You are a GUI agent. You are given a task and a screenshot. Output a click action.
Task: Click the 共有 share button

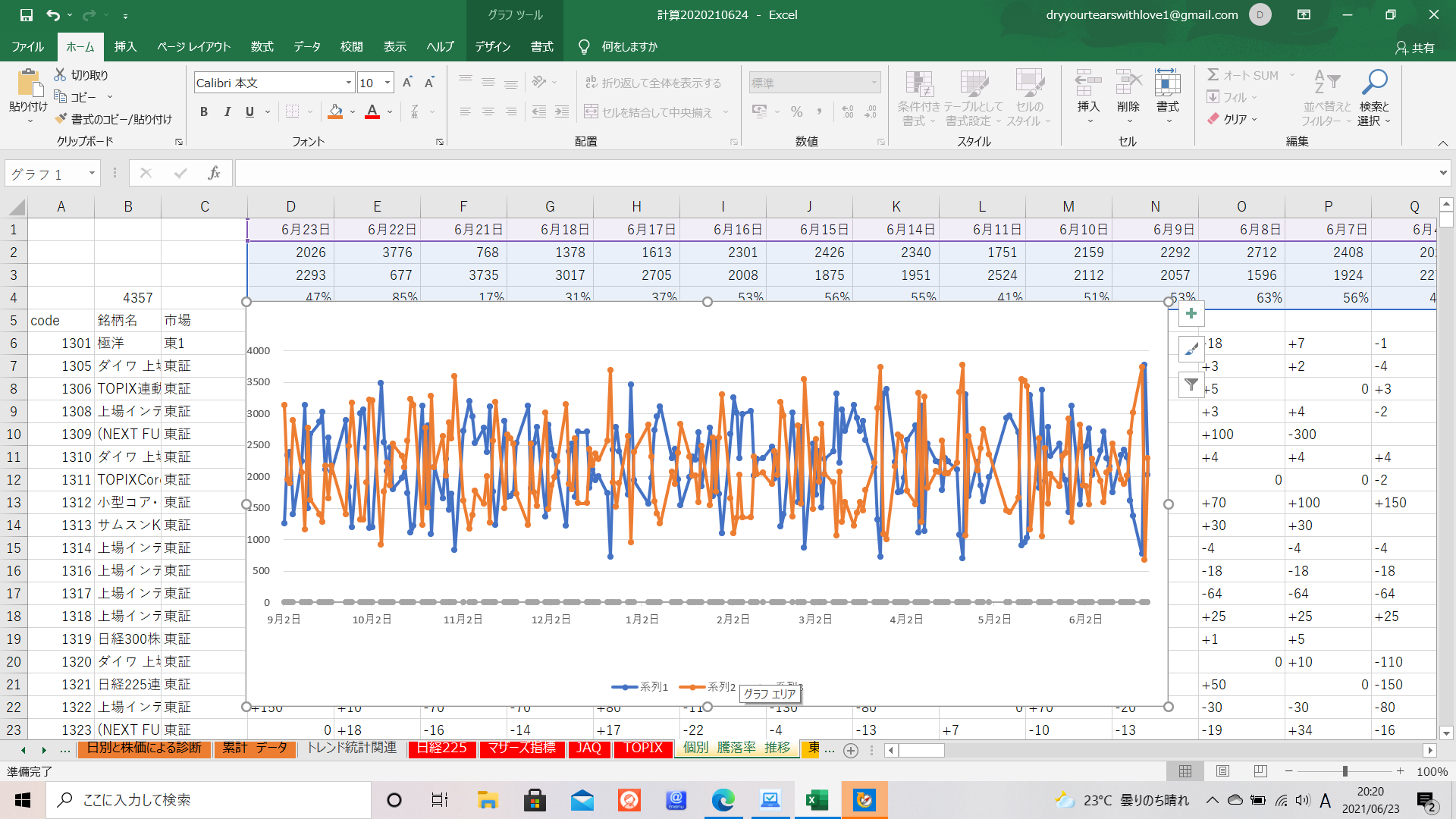tap(1415, 47)
